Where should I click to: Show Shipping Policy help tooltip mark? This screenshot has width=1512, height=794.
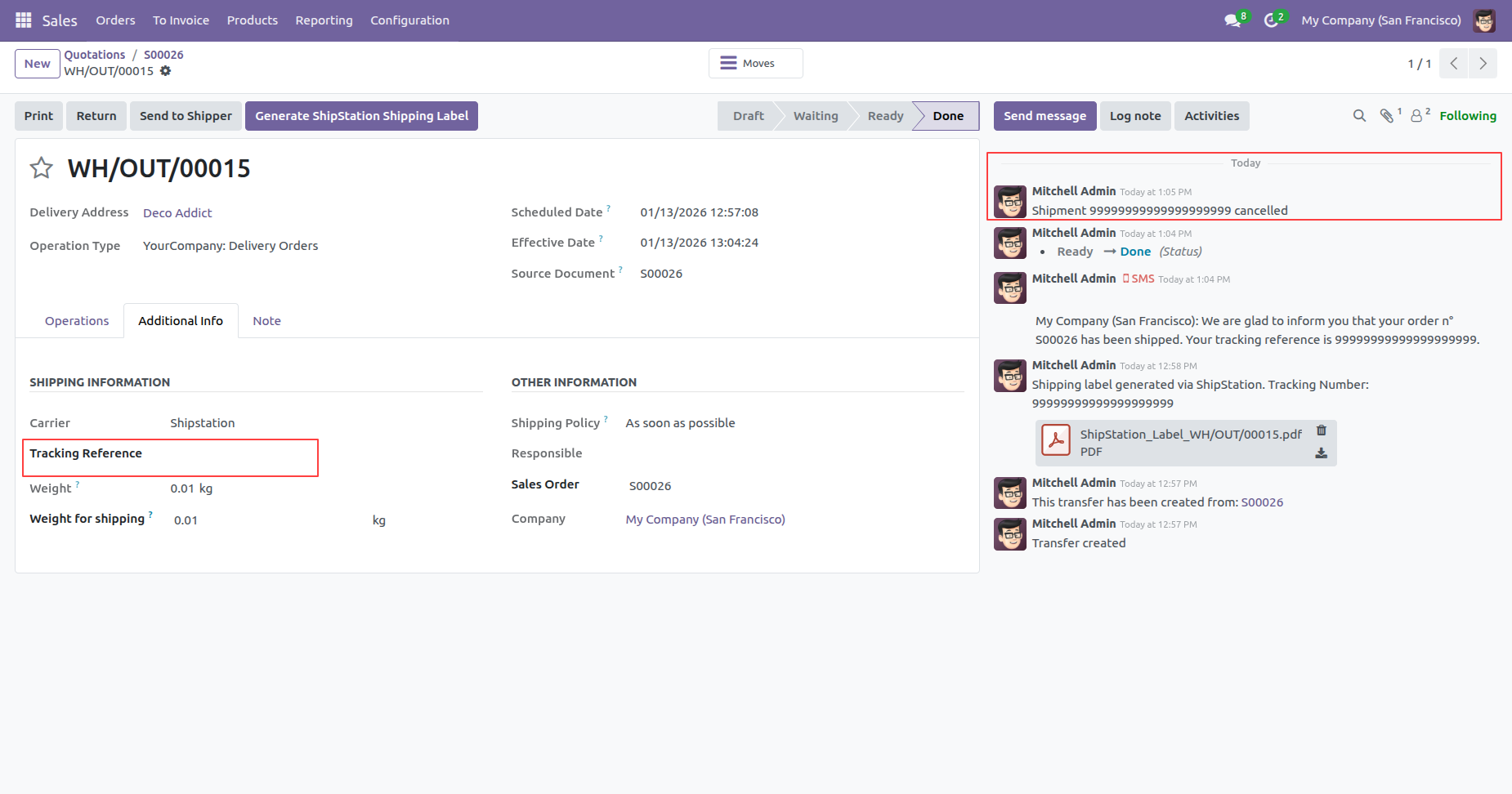[606, 419]
